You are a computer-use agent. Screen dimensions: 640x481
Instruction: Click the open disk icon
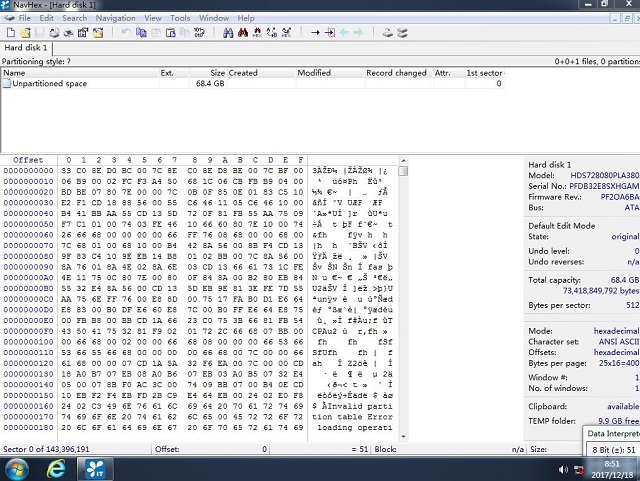(387, 33)
